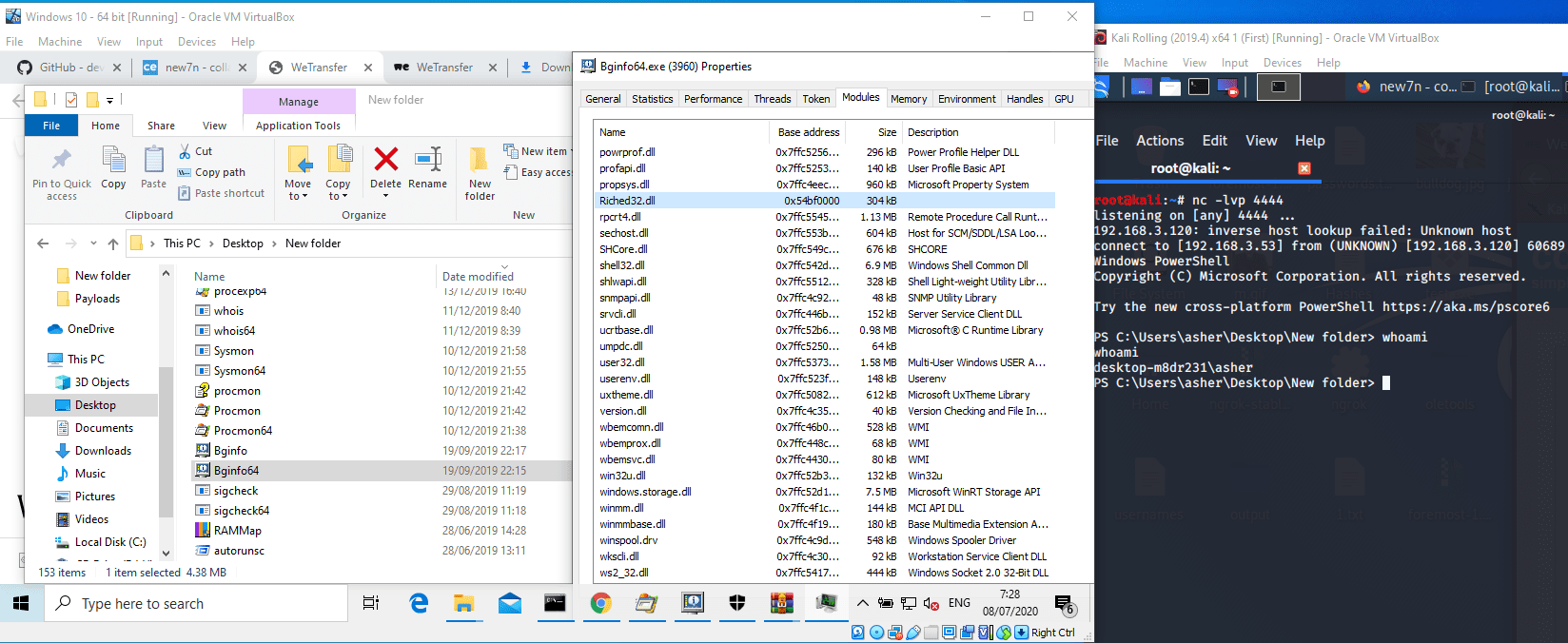The width and height of the screenshot is (1568, 643).
Task: Click the Copy icon in the Clipboard group
Action: coord(113,160)
